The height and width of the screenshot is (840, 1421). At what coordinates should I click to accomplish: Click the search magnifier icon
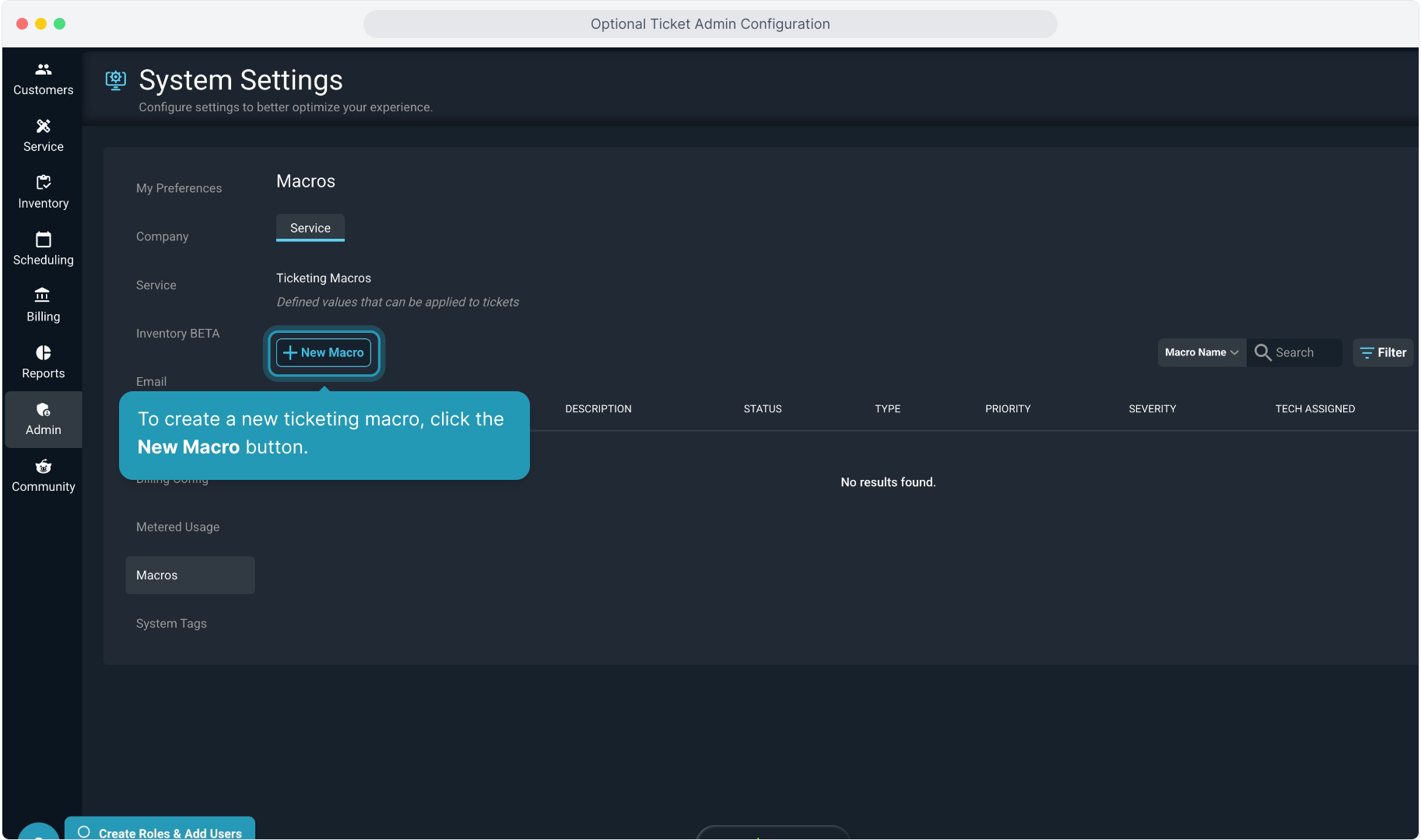(1262, 352)
